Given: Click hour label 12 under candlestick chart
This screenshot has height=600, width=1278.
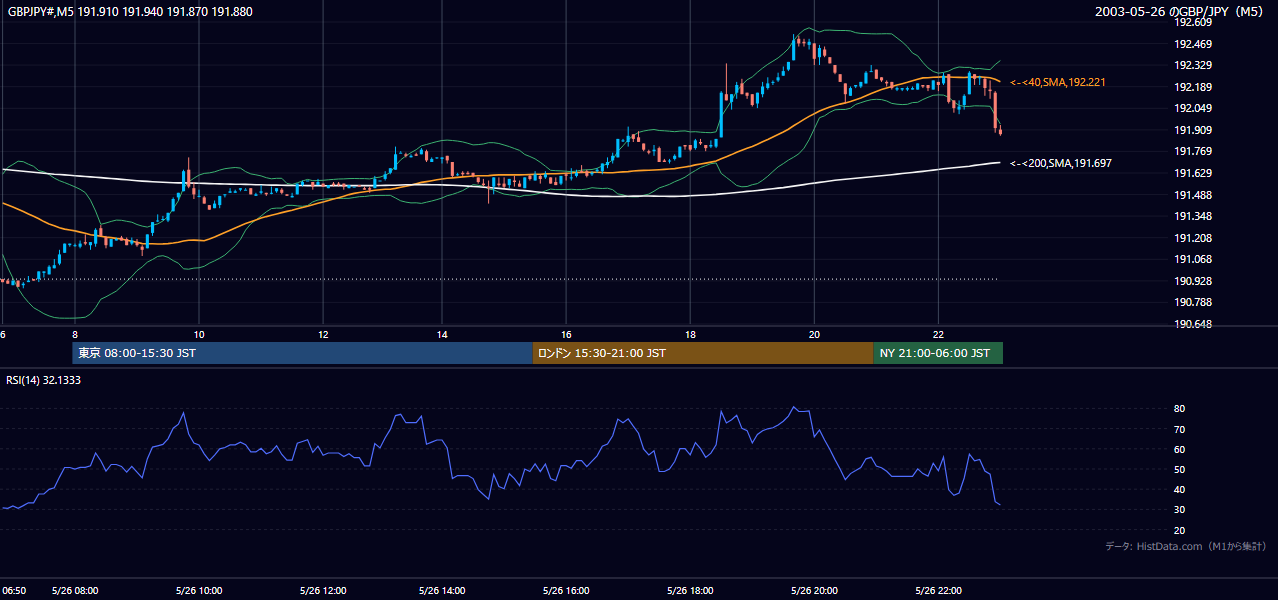Looking at the screenshot, I should coord(323,334).
